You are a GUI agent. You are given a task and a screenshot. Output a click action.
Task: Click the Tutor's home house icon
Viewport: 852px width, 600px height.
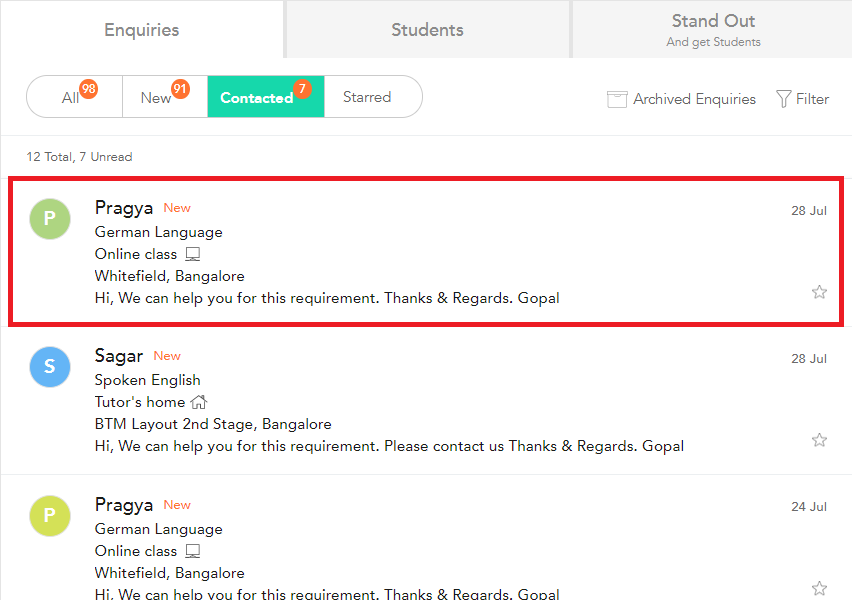click(x=199, y=402)
